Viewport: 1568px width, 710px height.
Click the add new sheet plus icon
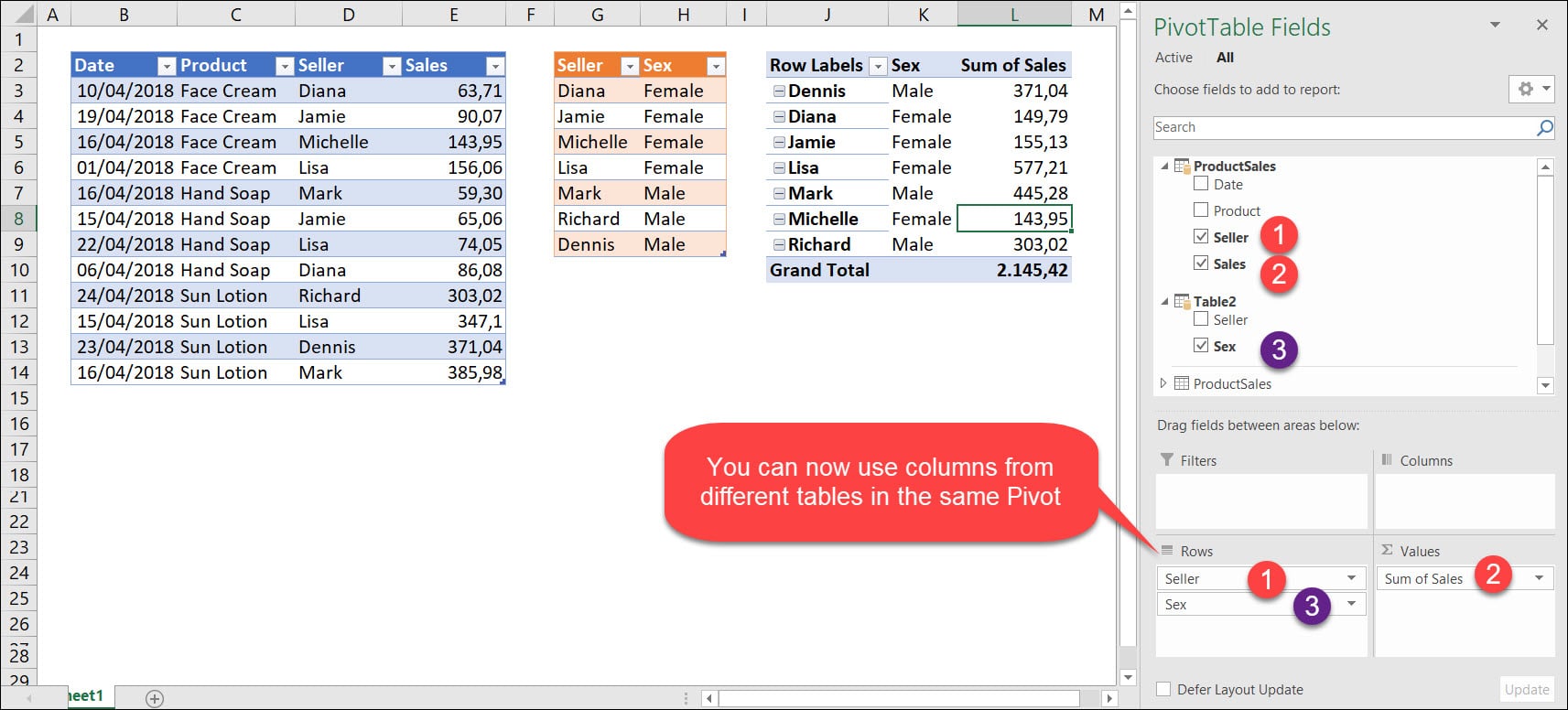click(155, 699)
